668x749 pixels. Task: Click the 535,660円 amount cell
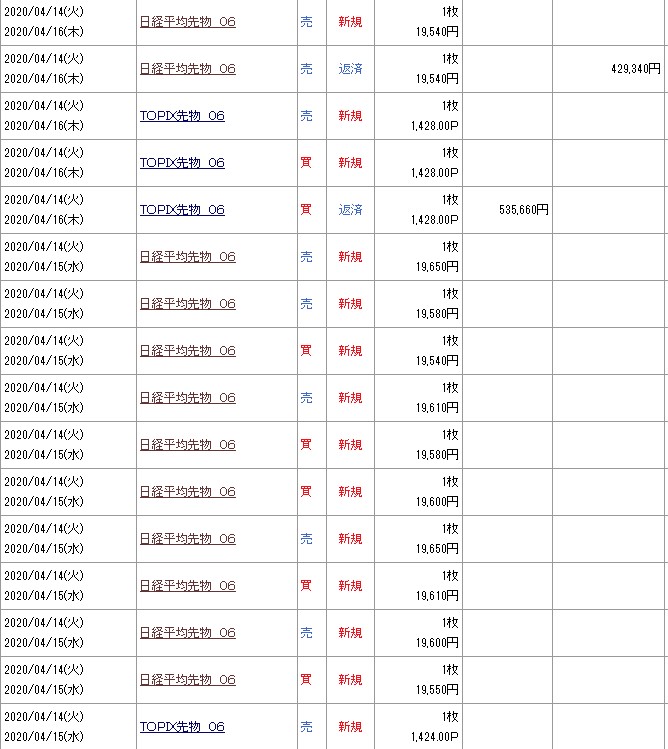coord(523,210)
